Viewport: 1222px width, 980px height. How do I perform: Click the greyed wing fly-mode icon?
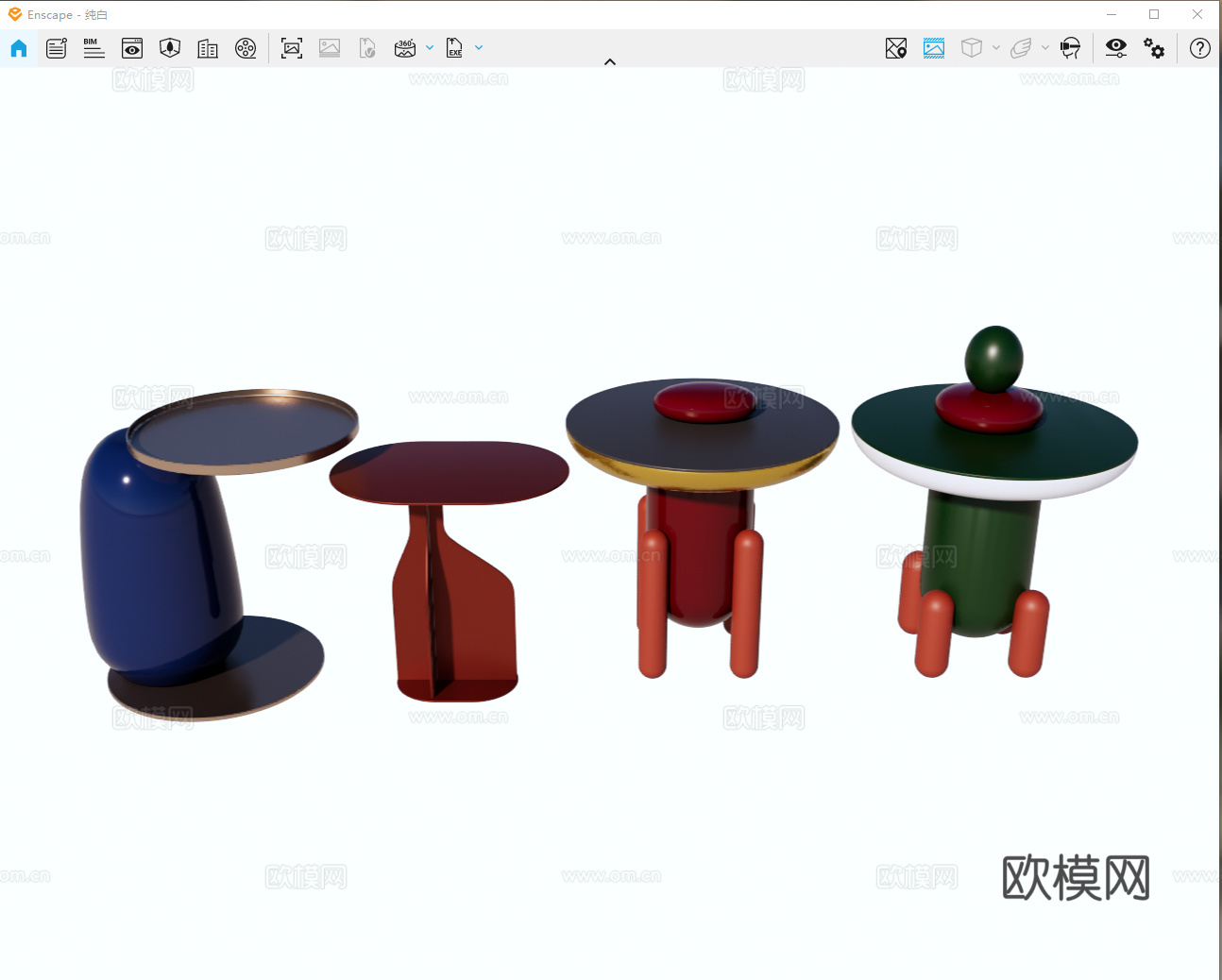click(x=1021, y=48)
